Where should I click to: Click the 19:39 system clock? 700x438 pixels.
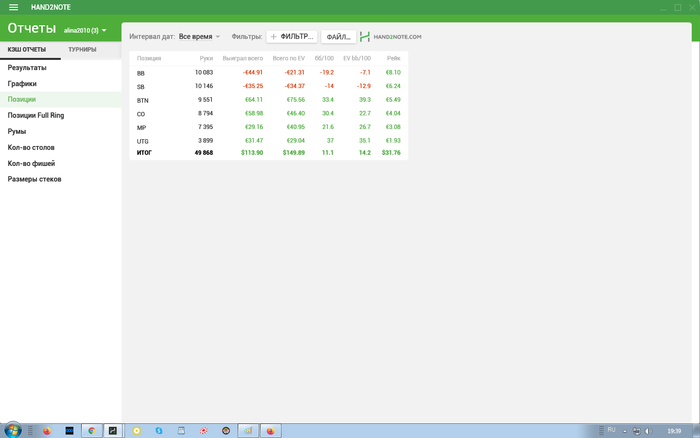pos(674,431)
